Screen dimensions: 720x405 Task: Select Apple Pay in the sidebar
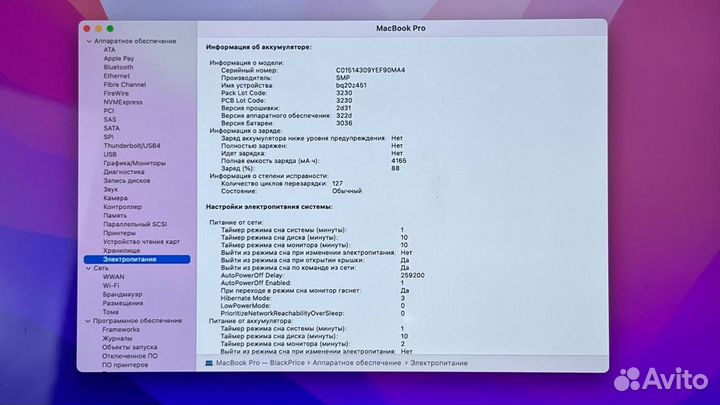point(118,58)
